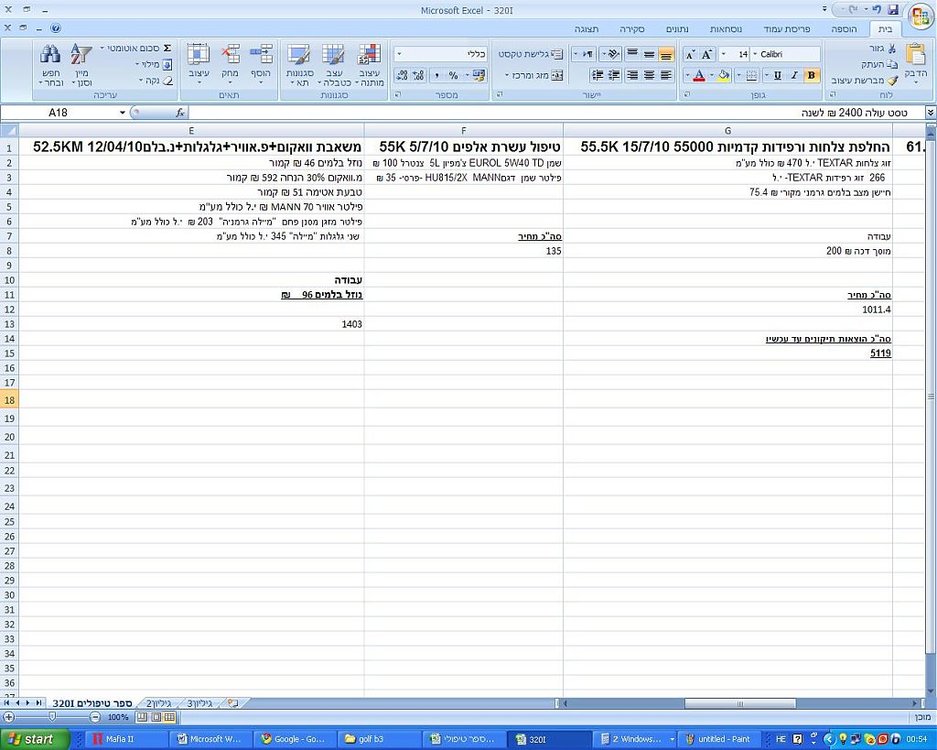Click the fill color bucket icon

pyautogui.click(x=724, y=75)
